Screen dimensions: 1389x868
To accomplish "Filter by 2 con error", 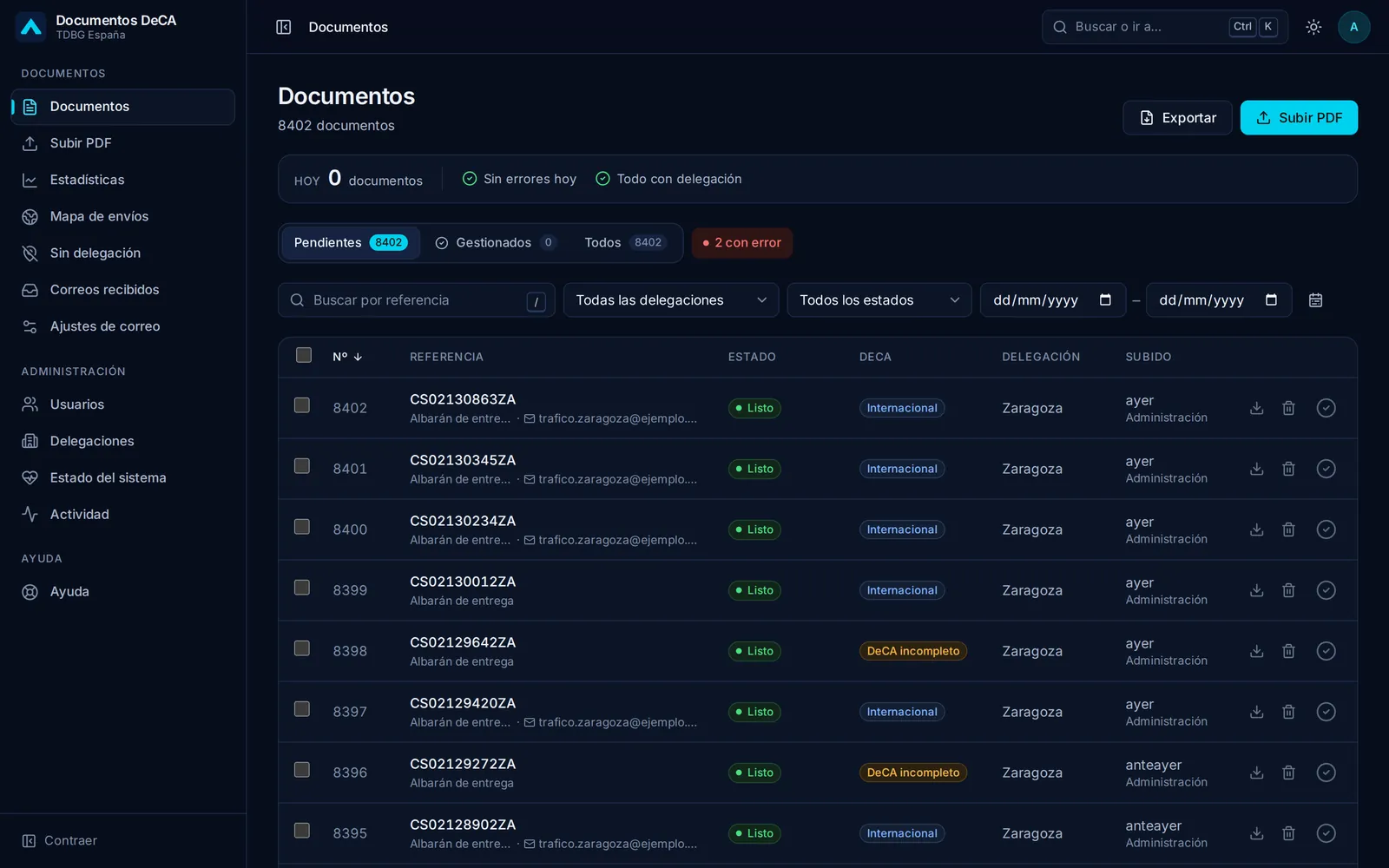I will point(742,243).
